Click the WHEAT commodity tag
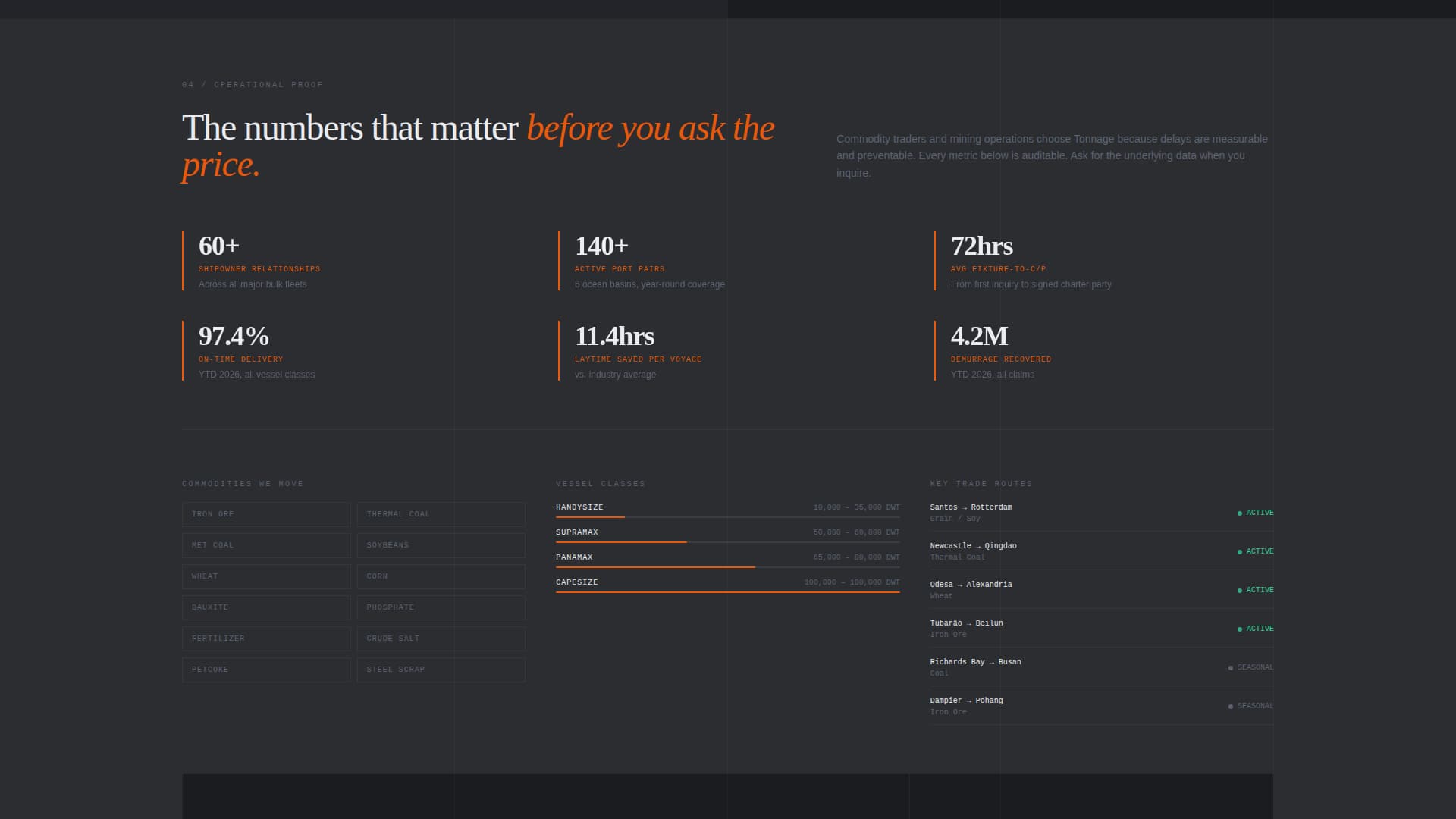This screenshot has width=1456, height=819. [x=266, y=576]
